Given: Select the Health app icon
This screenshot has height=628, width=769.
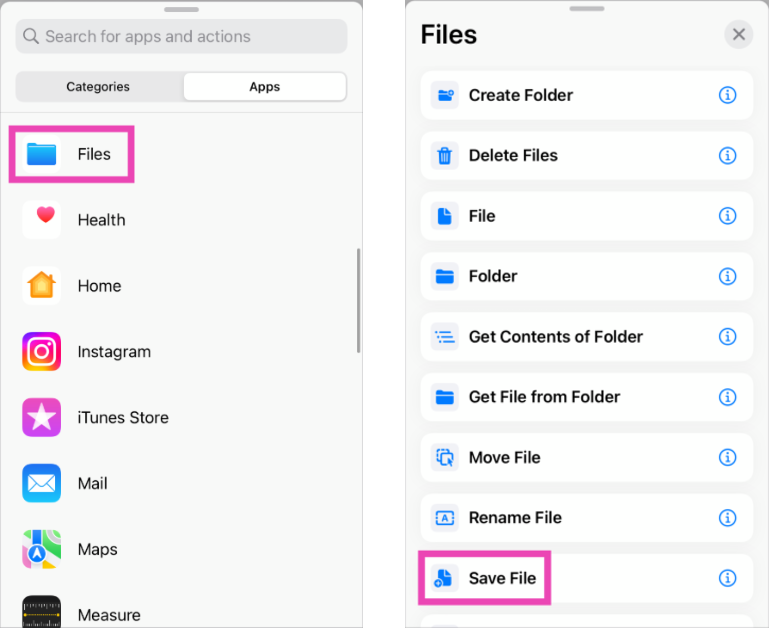Looking at the screenshot, I should tap(42, 220).
